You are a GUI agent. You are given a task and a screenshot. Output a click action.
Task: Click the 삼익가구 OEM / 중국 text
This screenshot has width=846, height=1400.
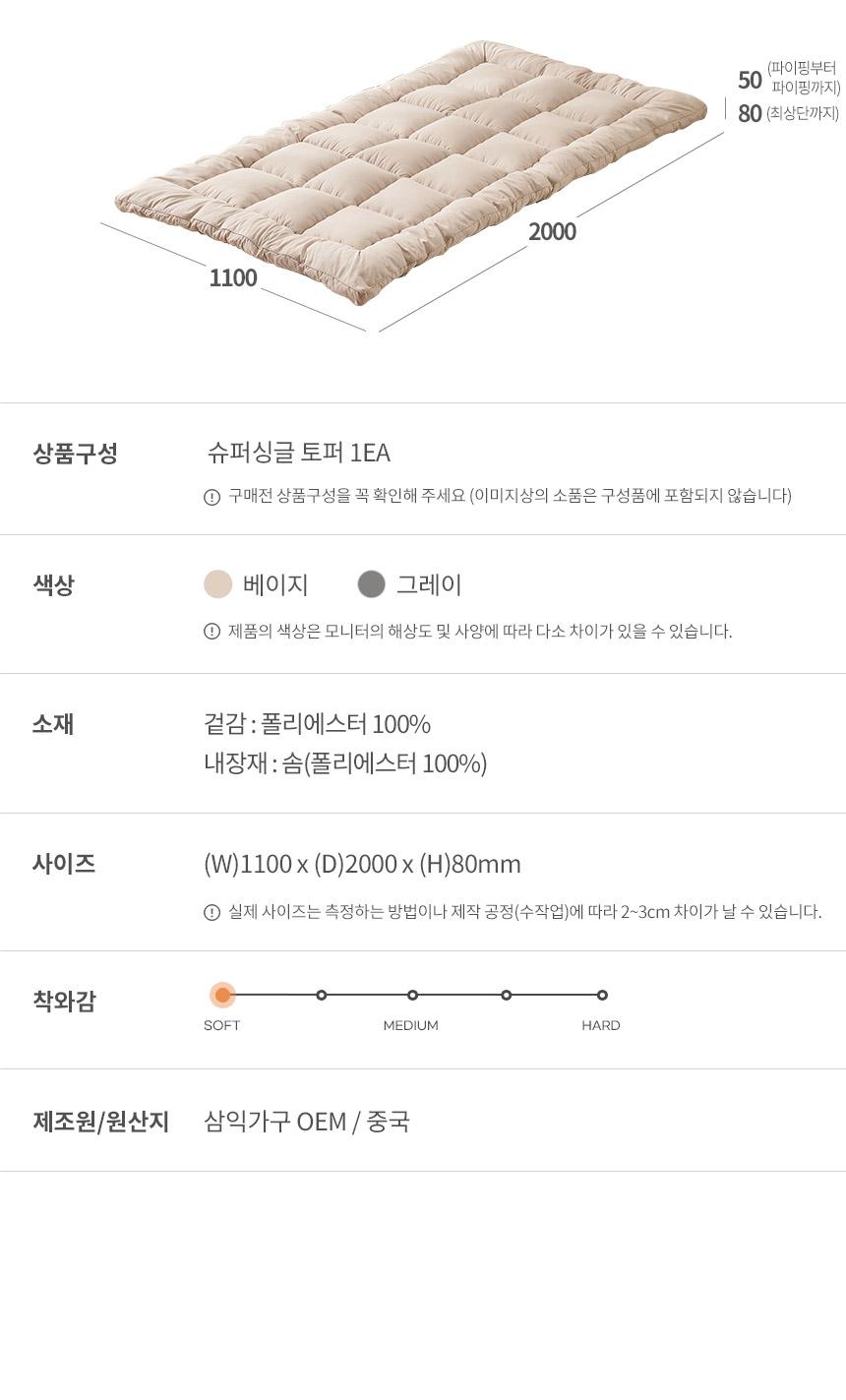(x=307, y=1122)
